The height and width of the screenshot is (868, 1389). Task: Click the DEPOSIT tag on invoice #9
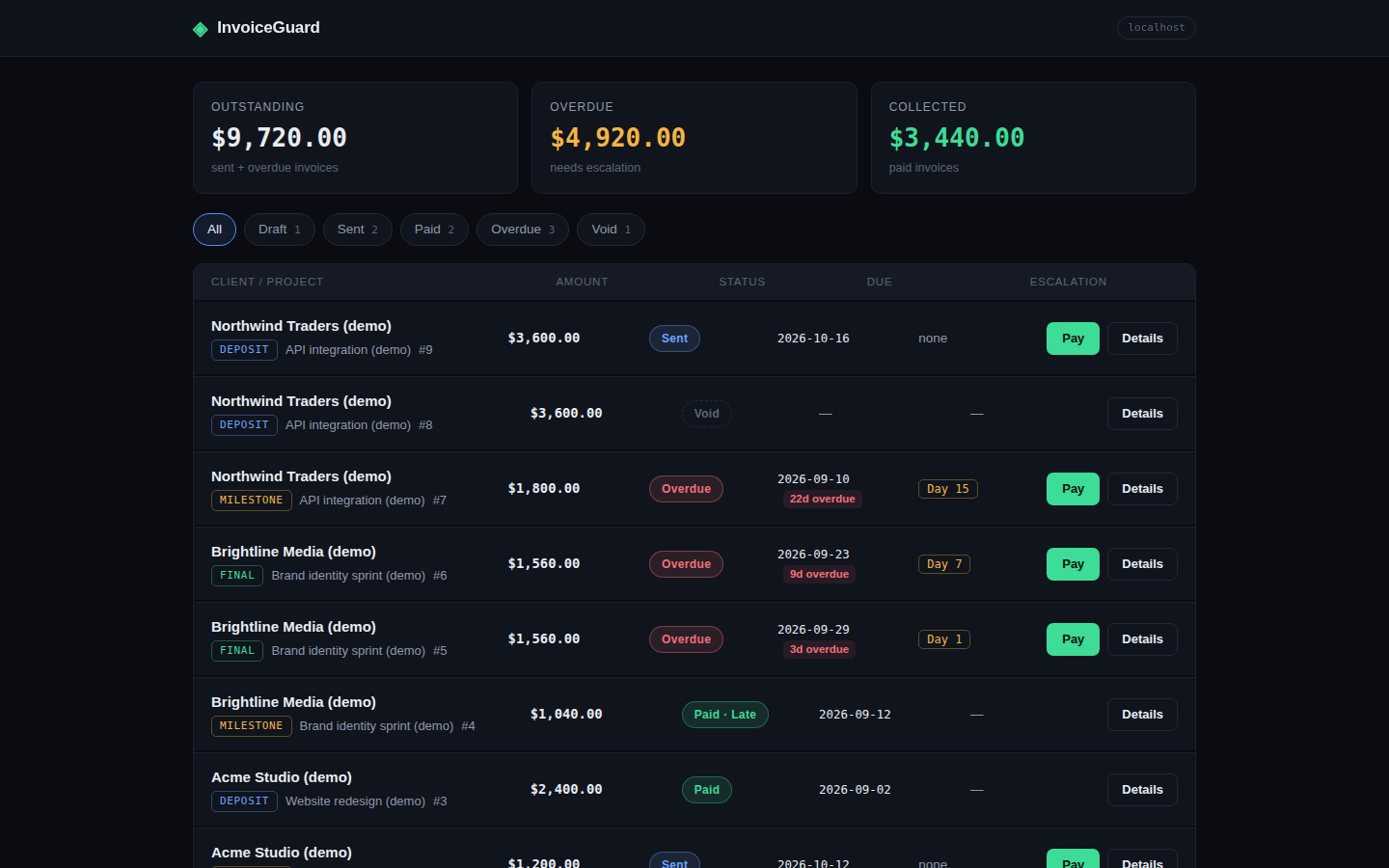click(244, 350)
